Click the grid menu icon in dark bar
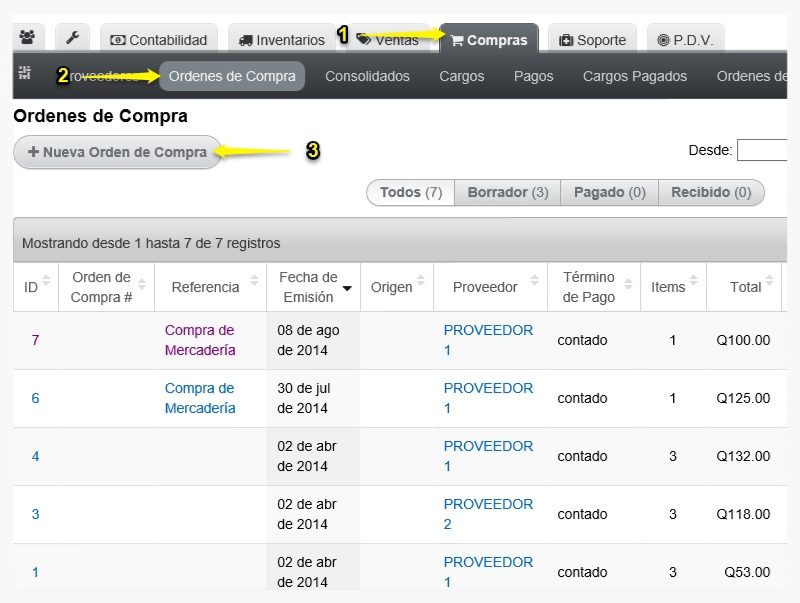 coord(24,73)
